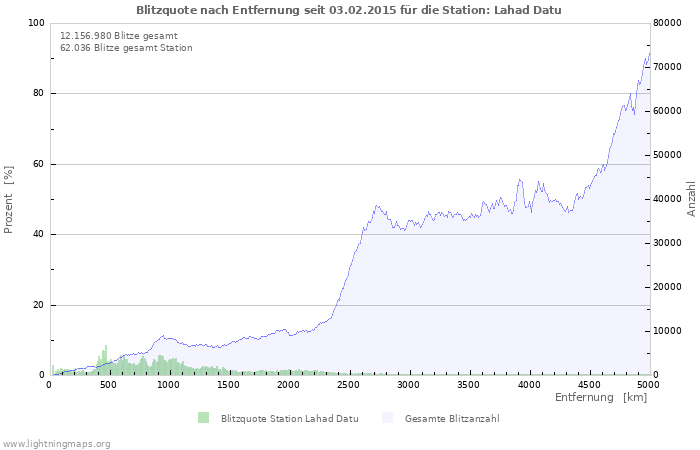Click the 5000 tick on the distance axis
Screen dimensions: 700x450
648,385
